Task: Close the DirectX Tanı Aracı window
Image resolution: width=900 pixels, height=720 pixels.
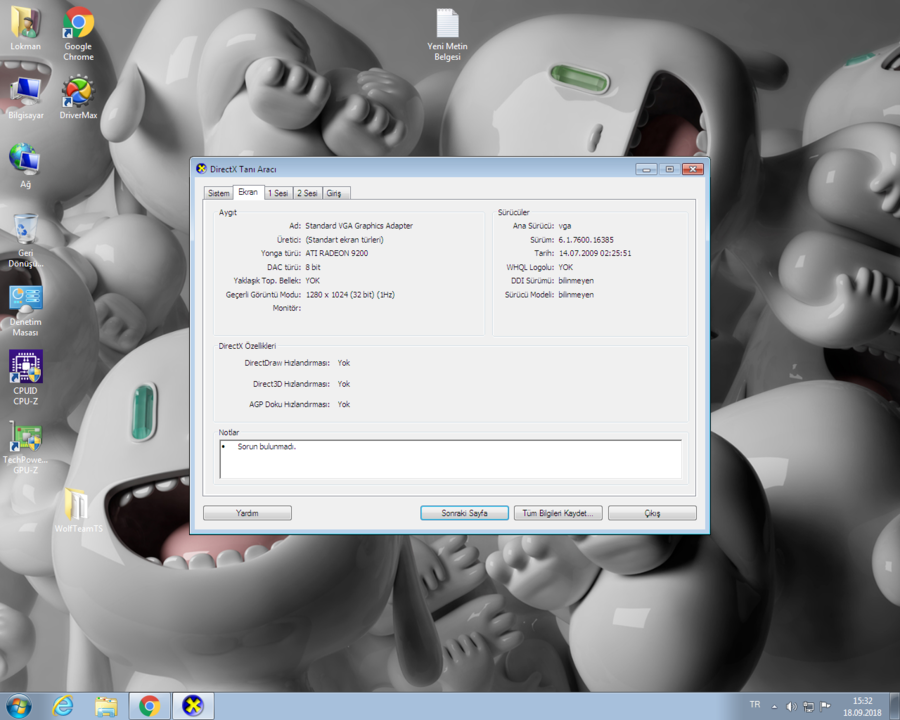Action: [x=693, y=169]
